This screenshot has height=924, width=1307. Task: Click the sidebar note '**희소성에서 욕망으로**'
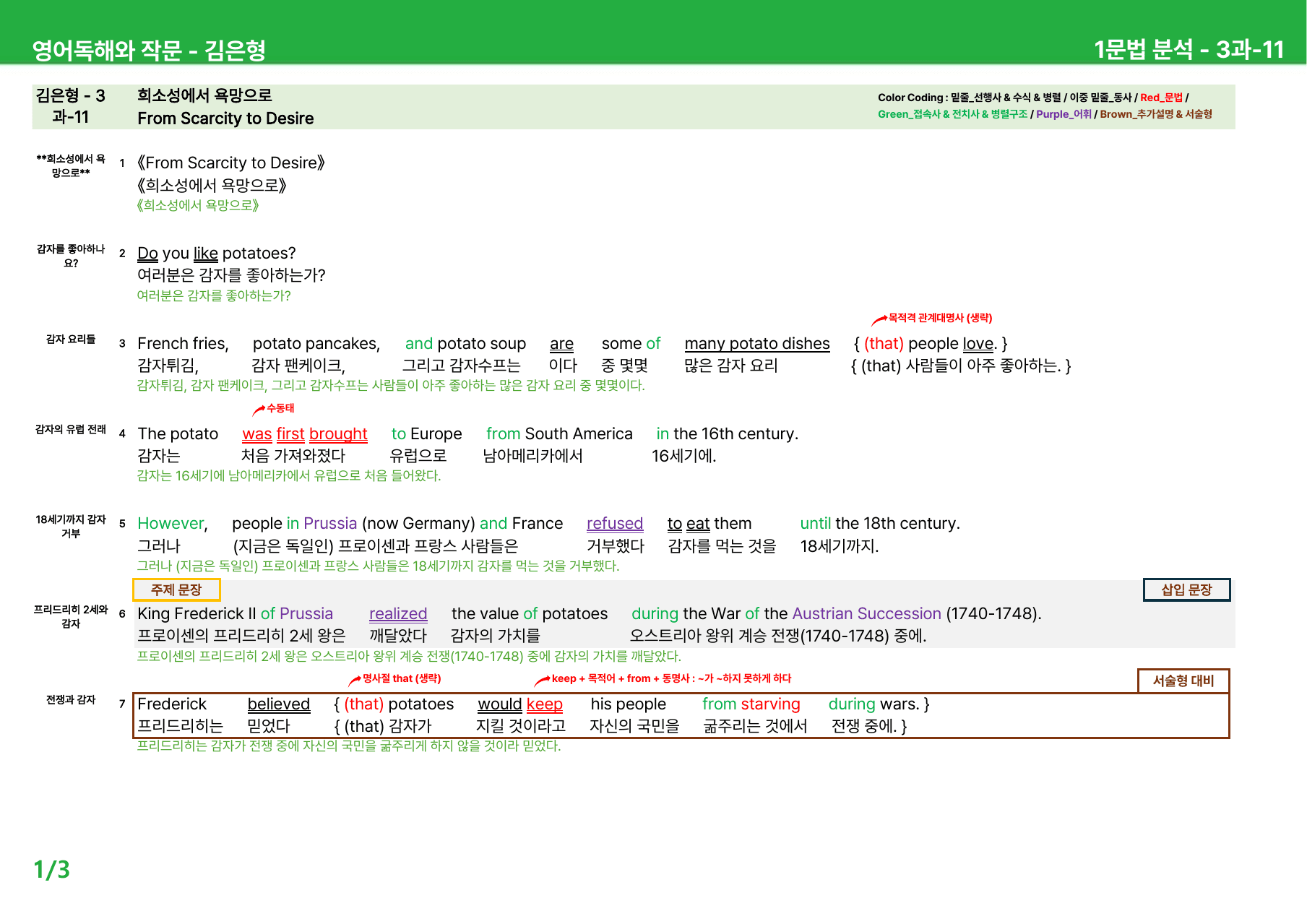(x=71, y=165)
